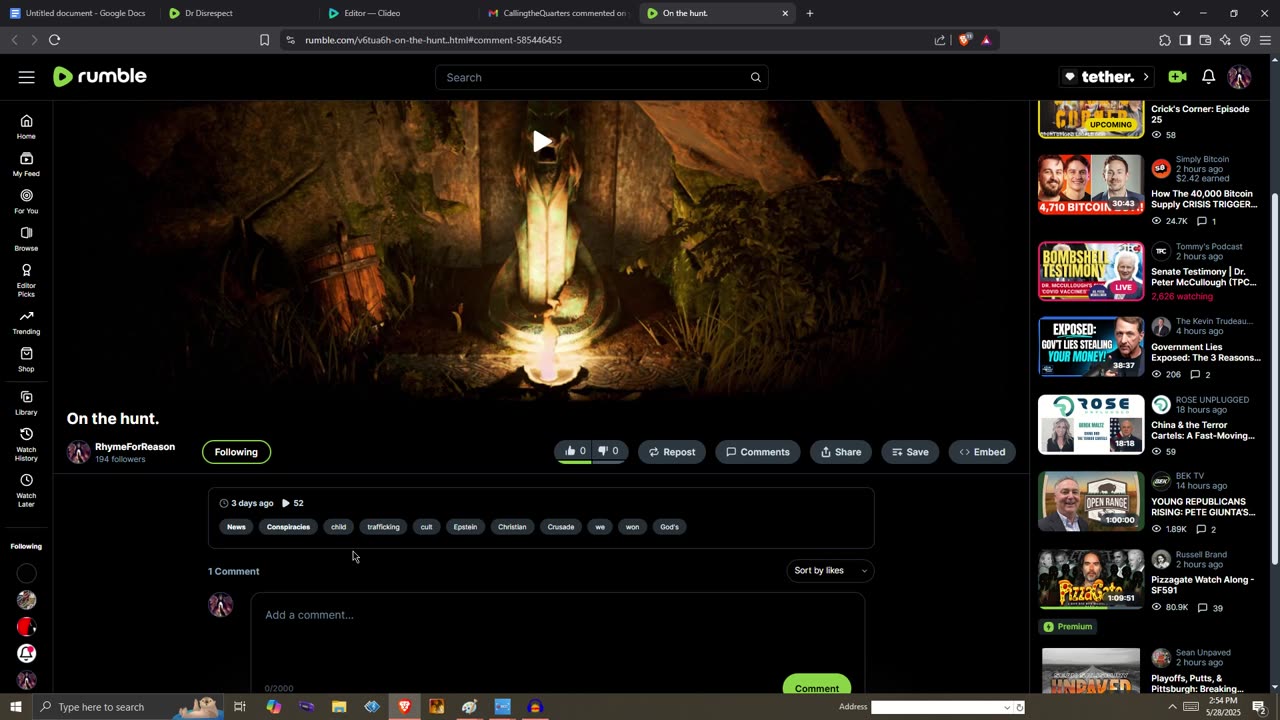This screenshot has width=1280, height=720.
Task: Click the page vertical scrollbar
Action: click(1273, 380)
